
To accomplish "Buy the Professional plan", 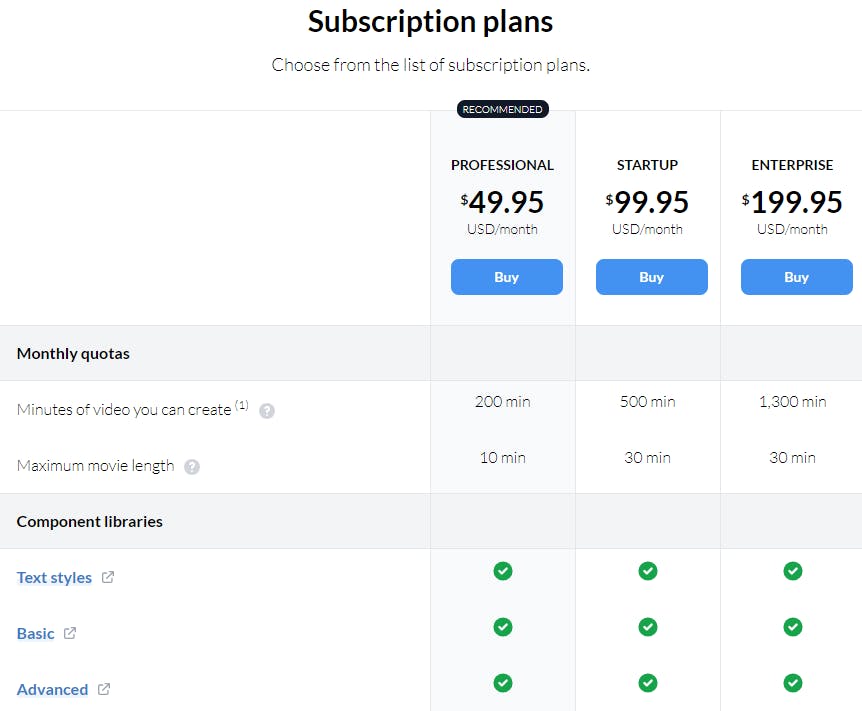I will [507, 277].
